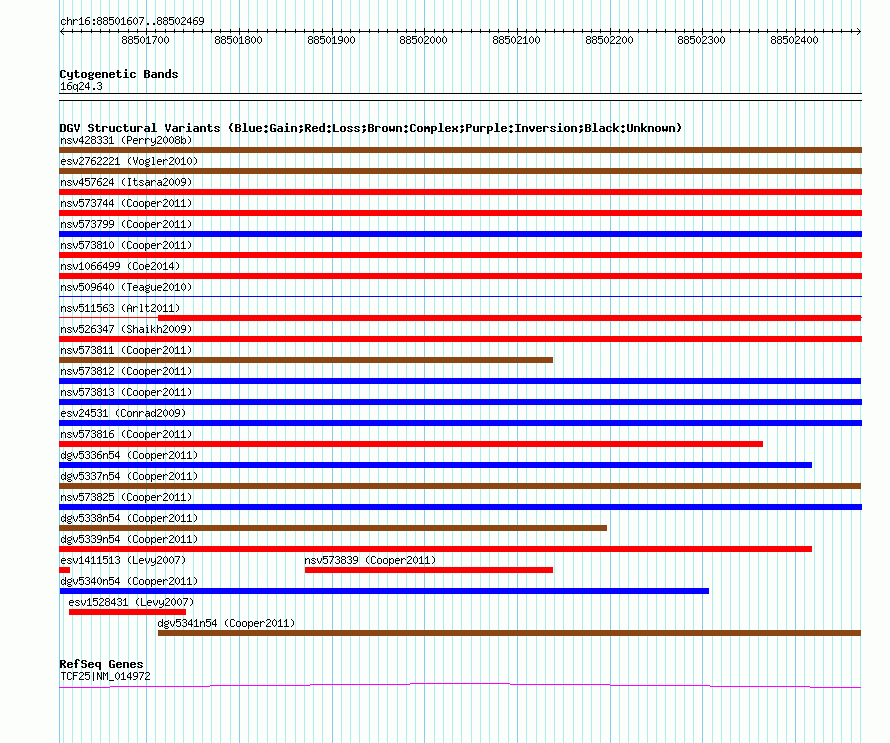The width and height of the screenshot is (890, 743).
Task: Select the thin blue nsv509640 variant line
Action: (x=460, y=296)
